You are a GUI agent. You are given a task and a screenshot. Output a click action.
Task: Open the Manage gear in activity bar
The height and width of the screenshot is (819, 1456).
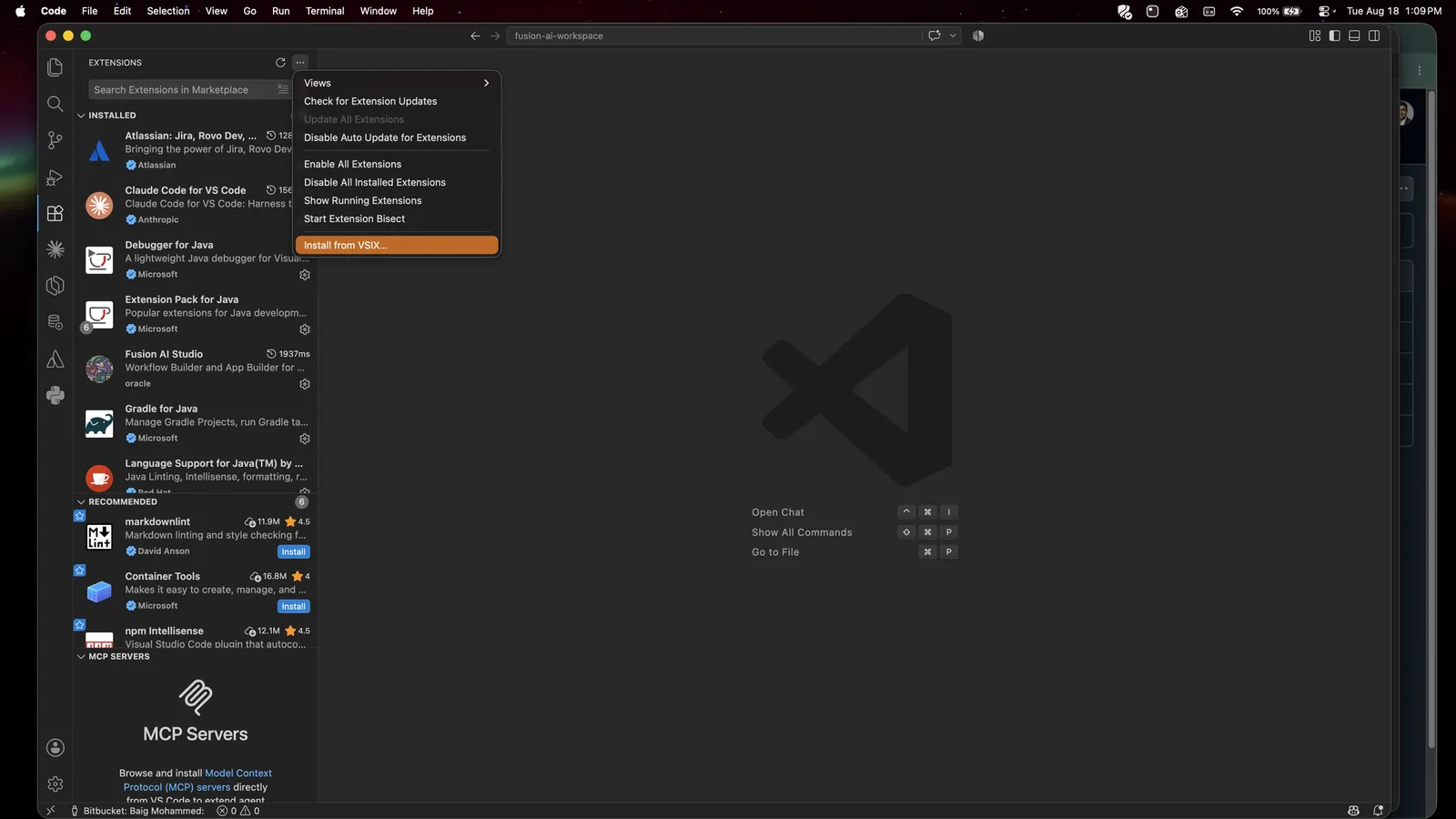(x=55, y=784)
